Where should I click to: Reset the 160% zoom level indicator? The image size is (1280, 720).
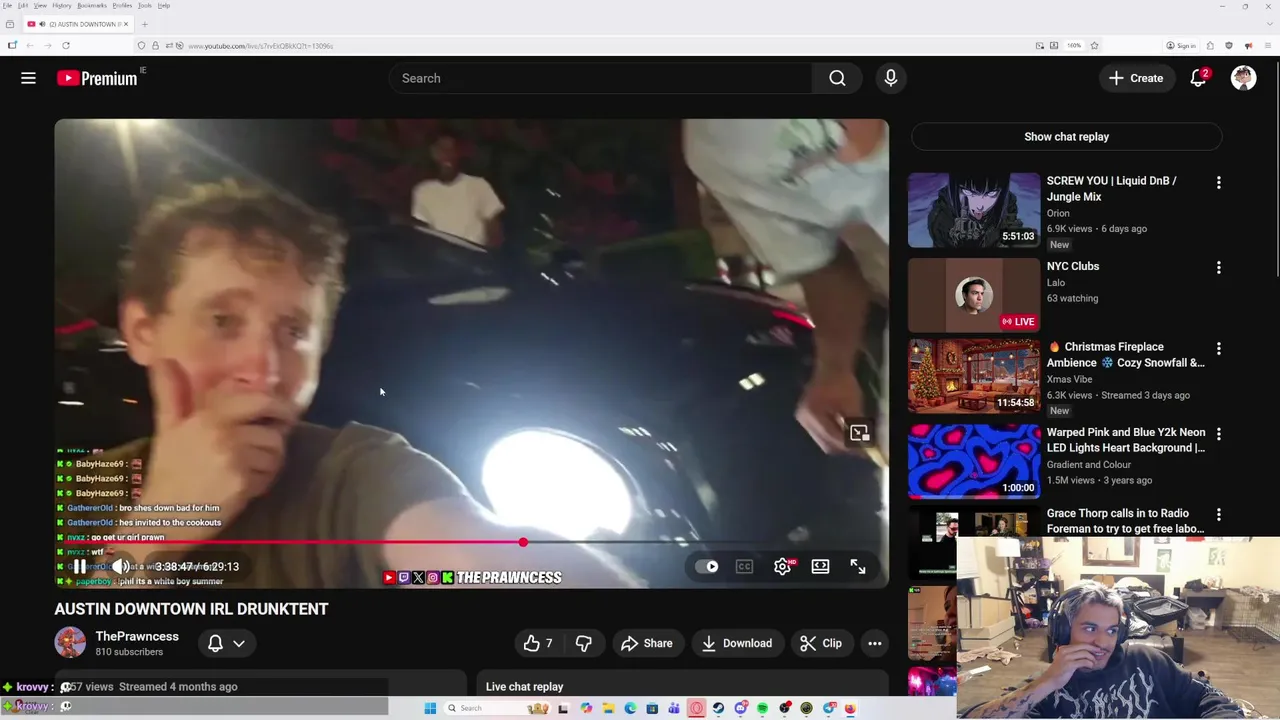pos(1074,45)
